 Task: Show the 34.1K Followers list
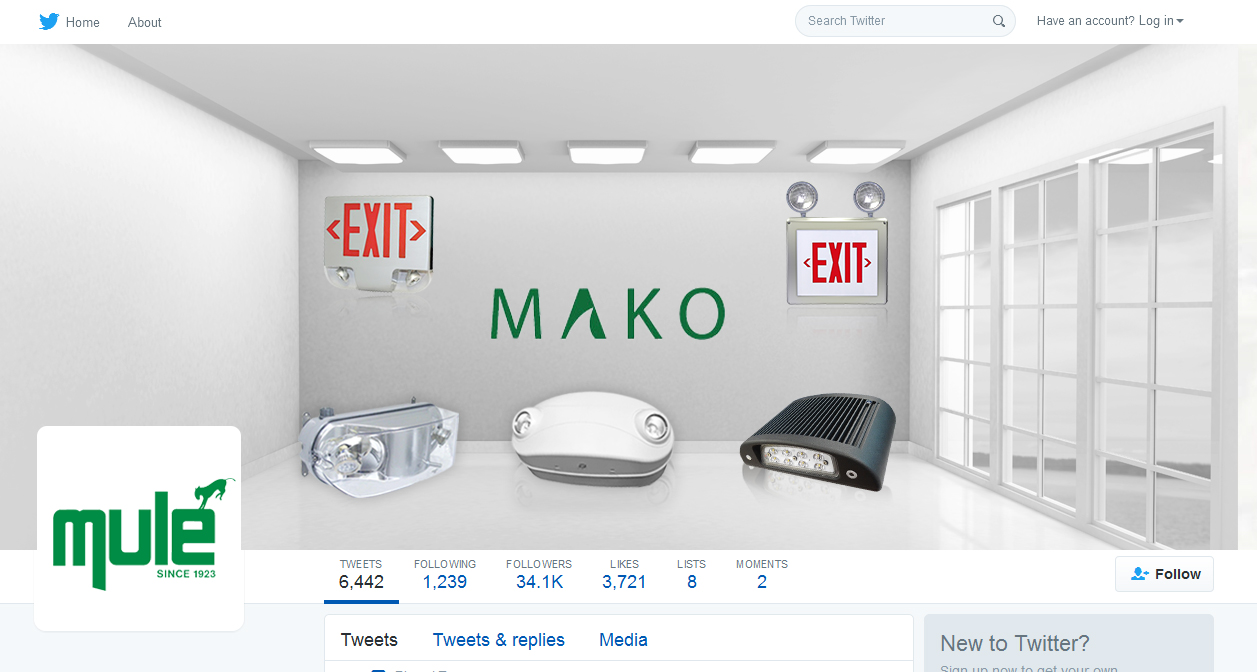click(x=539, y=575)
